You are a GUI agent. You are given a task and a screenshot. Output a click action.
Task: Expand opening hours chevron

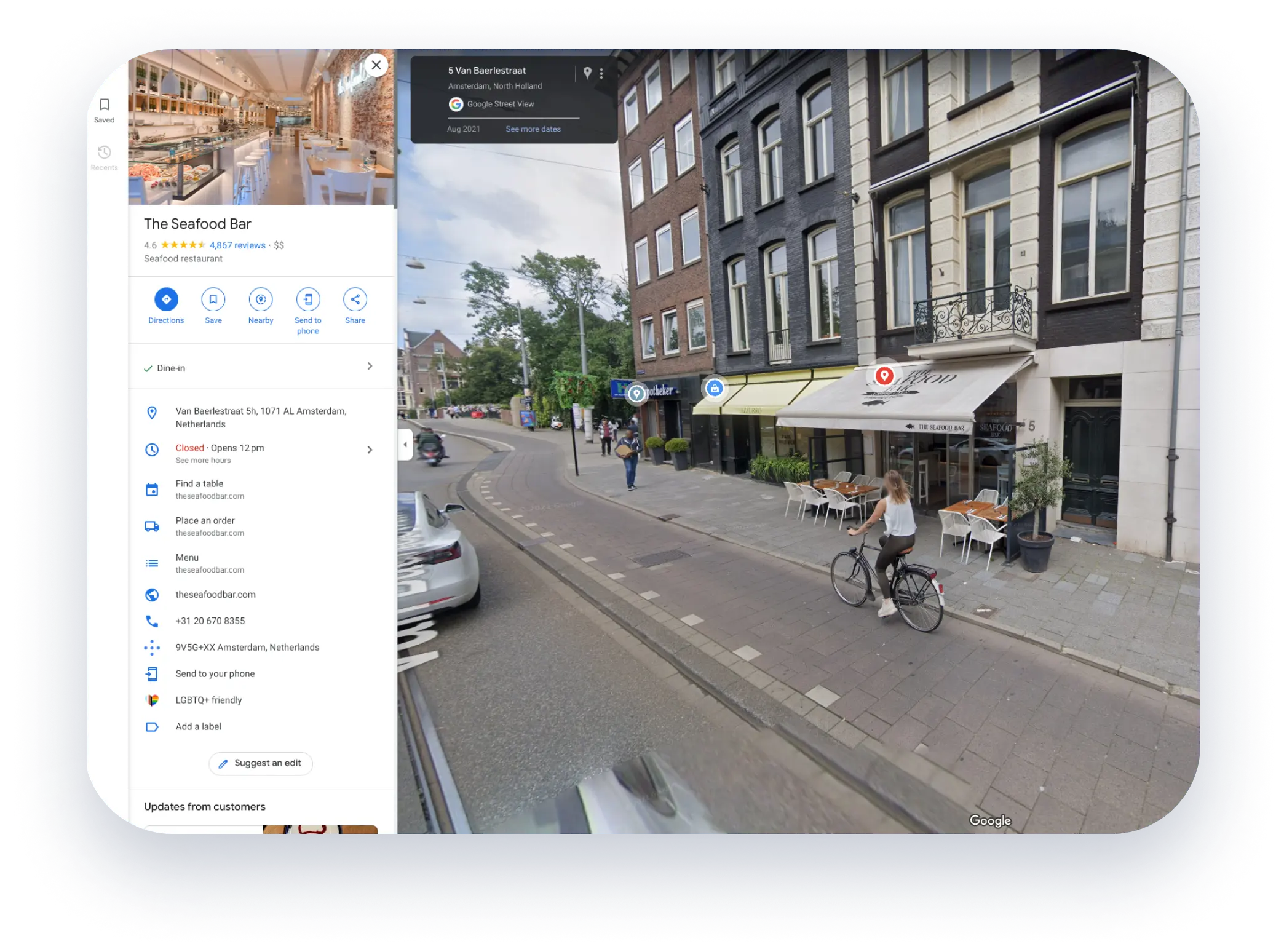coord(370,450)
